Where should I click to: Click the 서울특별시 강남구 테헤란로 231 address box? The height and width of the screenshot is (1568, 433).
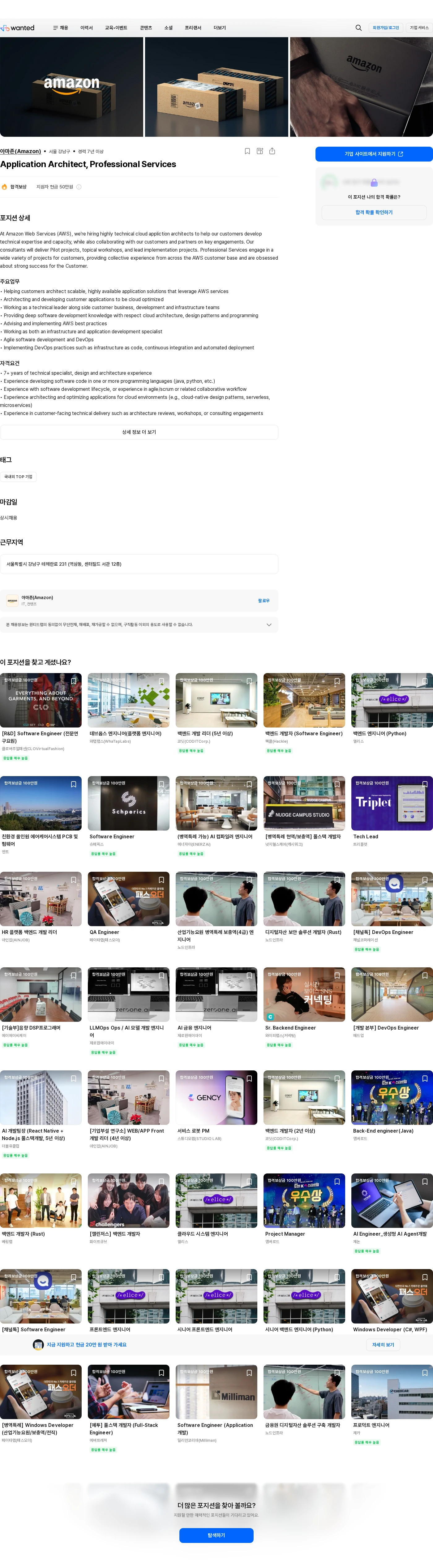[x=139, y=564]
